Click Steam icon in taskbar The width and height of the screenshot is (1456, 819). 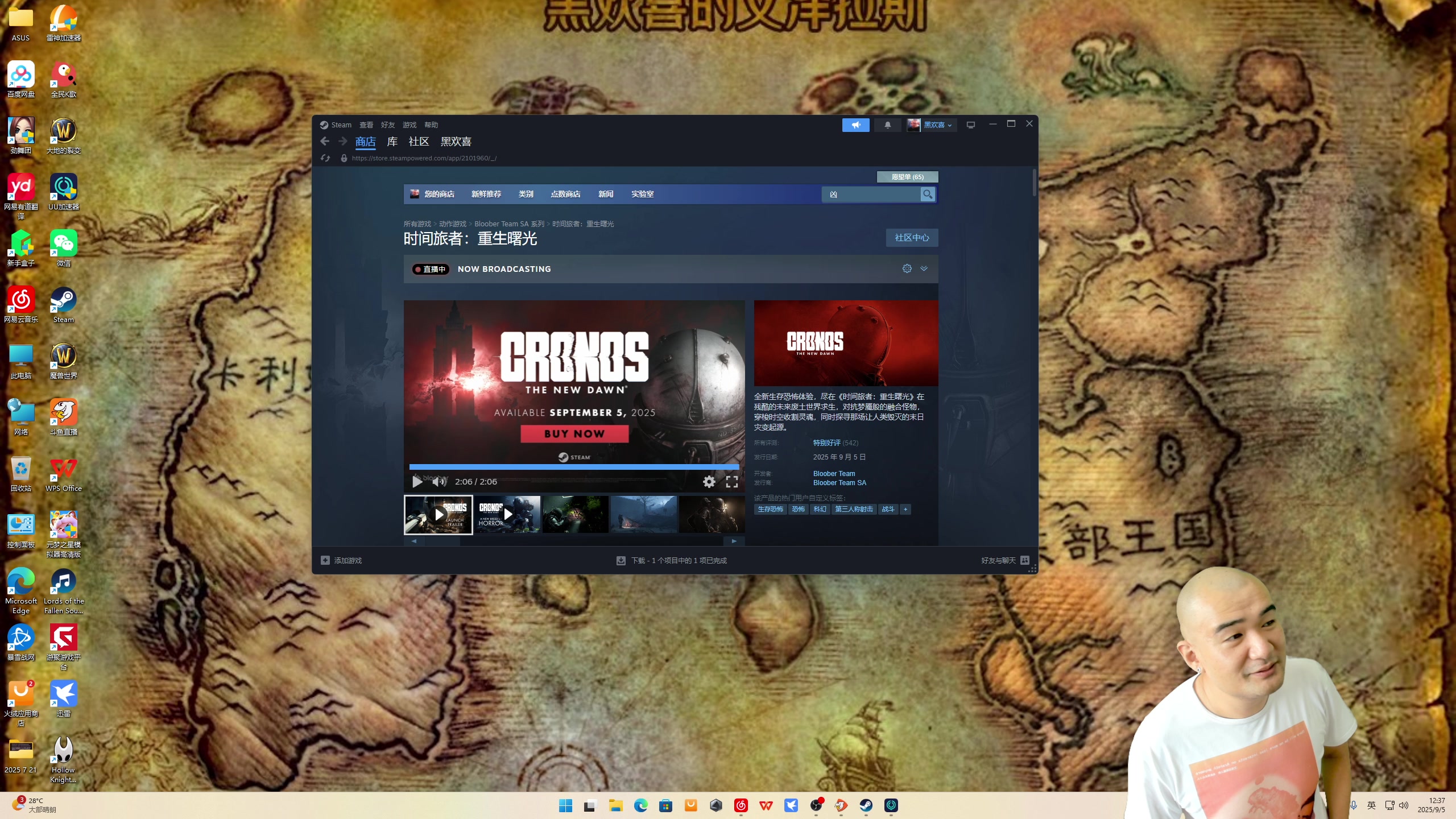pyautogui.click(x=866, y=805)
